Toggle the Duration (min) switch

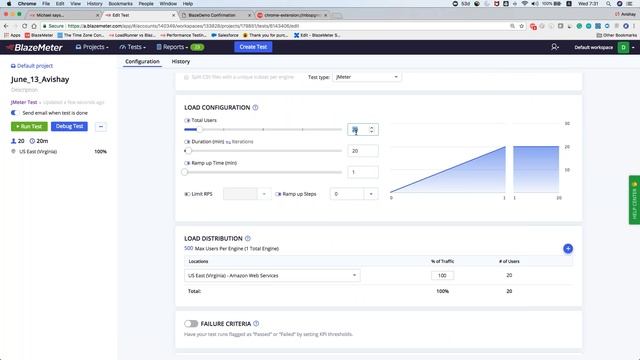click(187, 142)
